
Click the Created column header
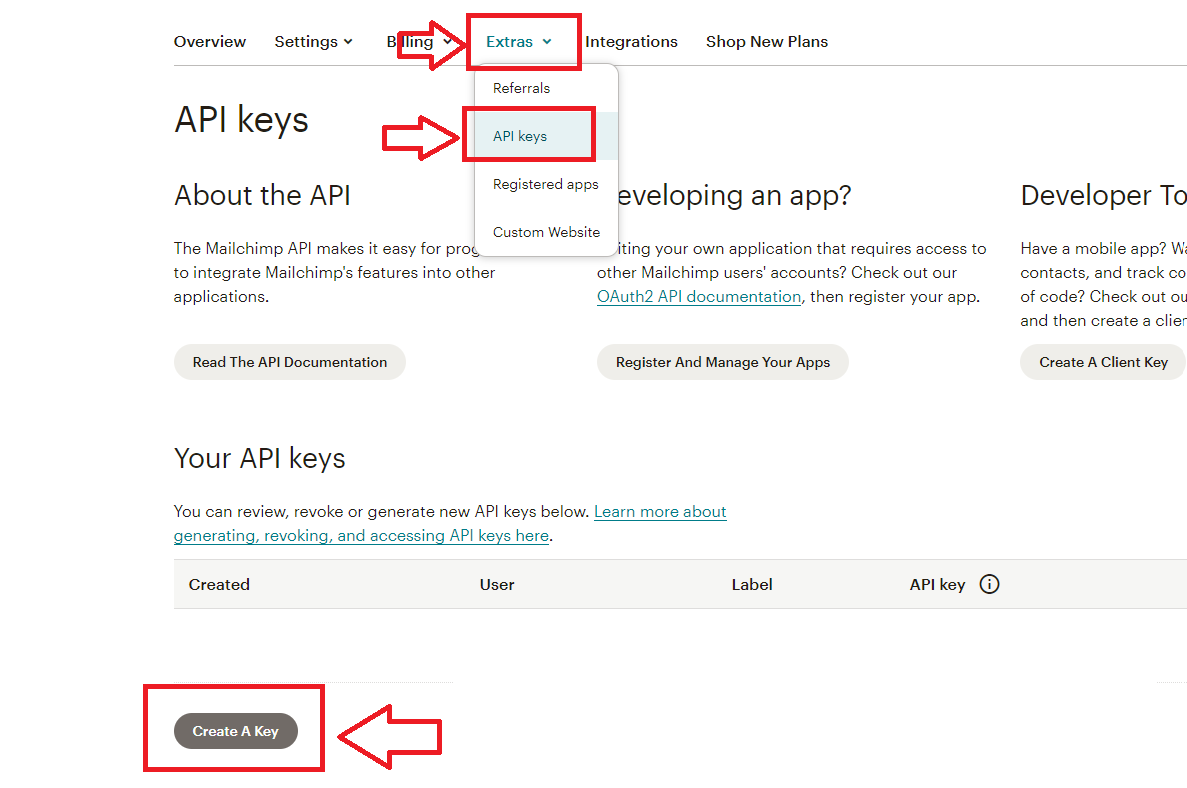coord(219,584)
